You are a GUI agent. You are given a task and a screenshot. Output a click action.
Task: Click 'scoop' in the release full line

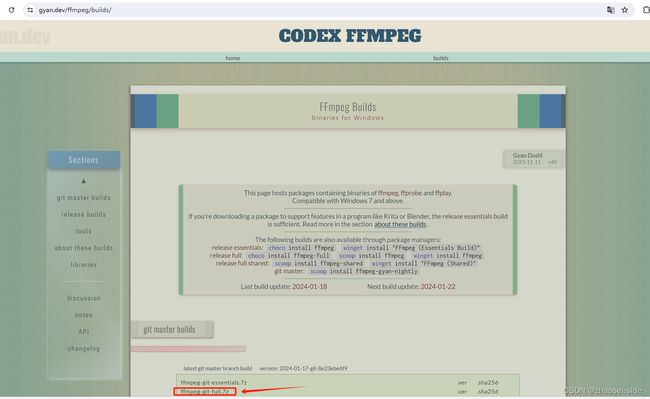tap(347, 256)
